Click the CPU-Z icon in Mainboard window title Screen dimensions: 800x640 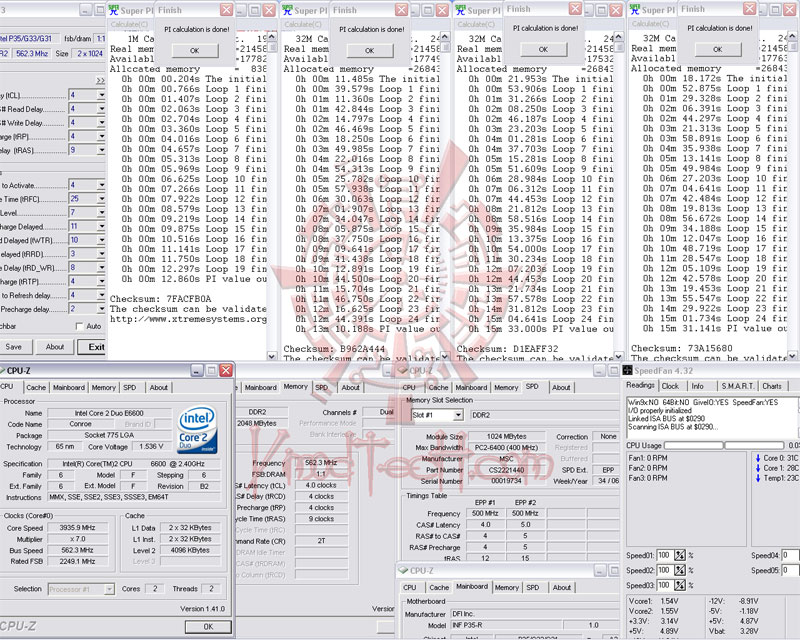tap(403, 570)
